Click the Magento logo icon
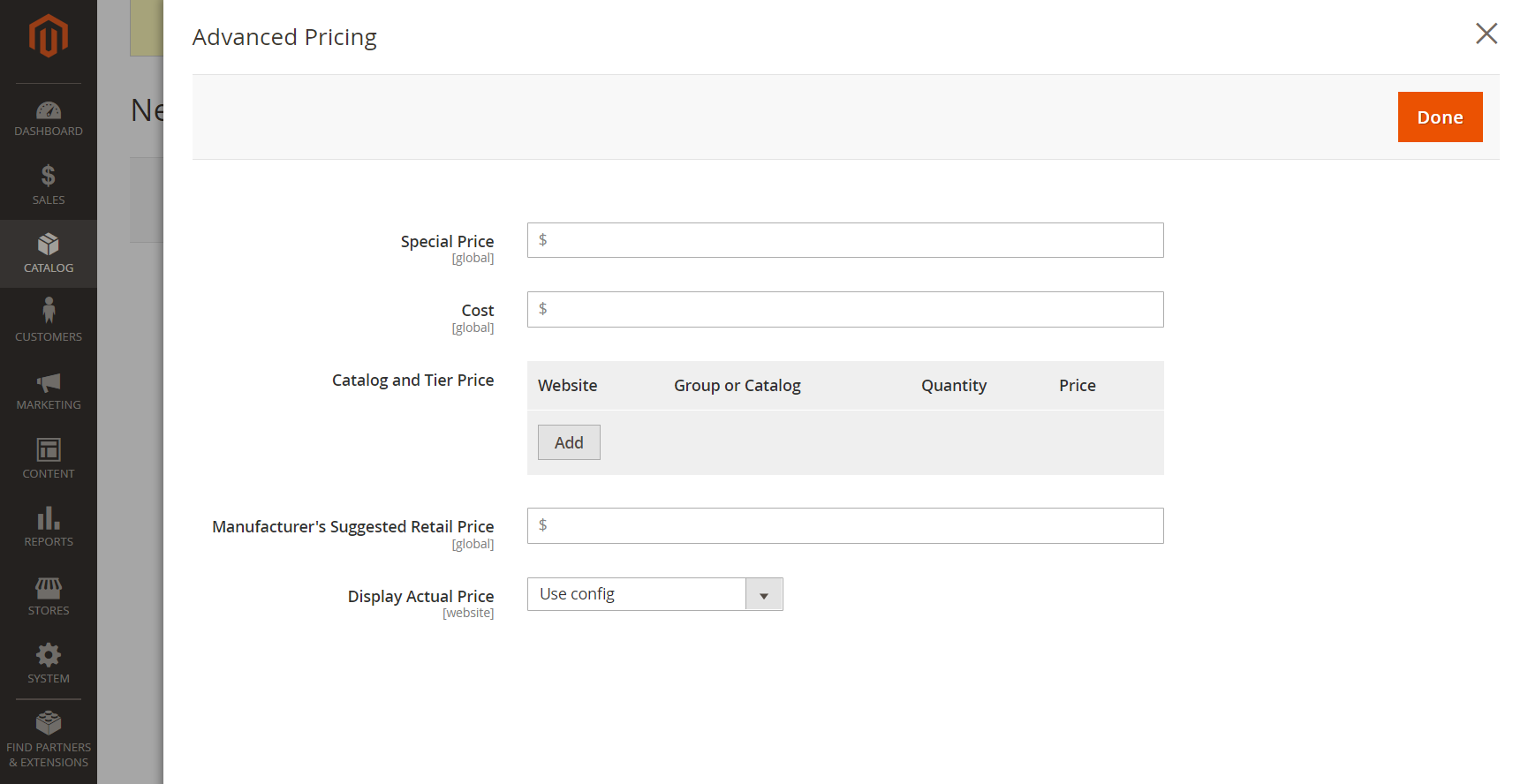 point(49,36)
